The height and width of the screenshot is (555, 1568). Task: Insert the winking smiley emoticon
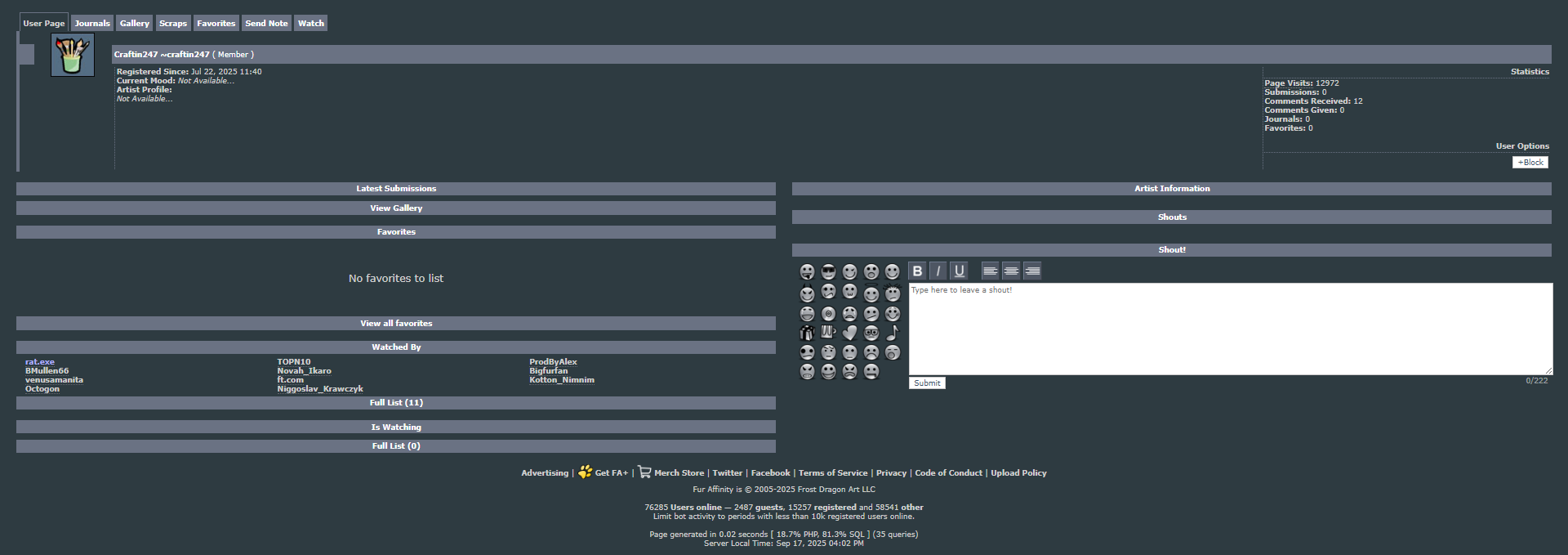click(x=849, y=271)
